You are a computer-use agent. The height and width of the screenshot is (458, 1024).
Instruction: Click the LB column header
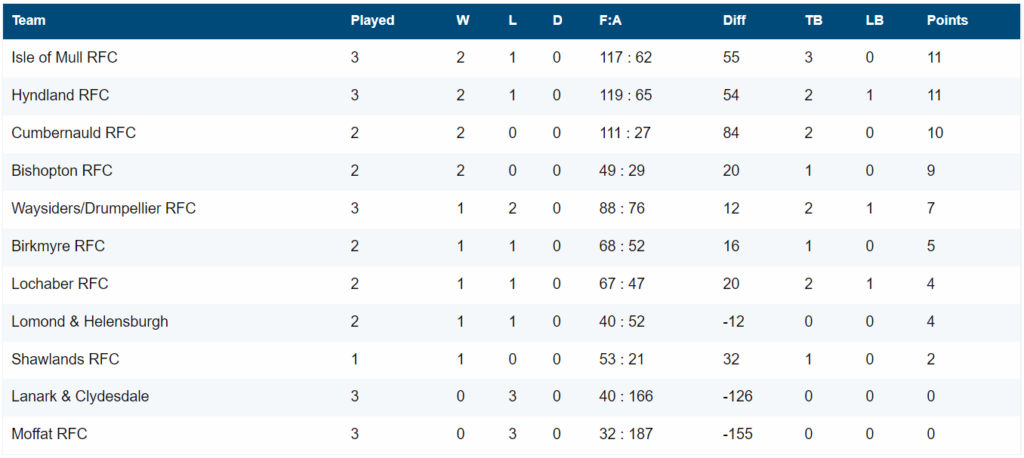coord(874,20)
